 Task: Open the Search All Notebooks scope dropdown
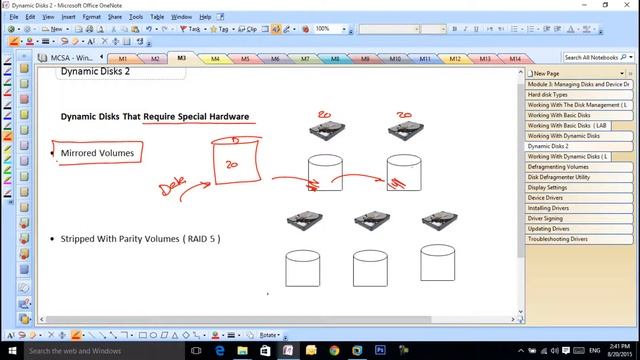click(x=631, y=58)
